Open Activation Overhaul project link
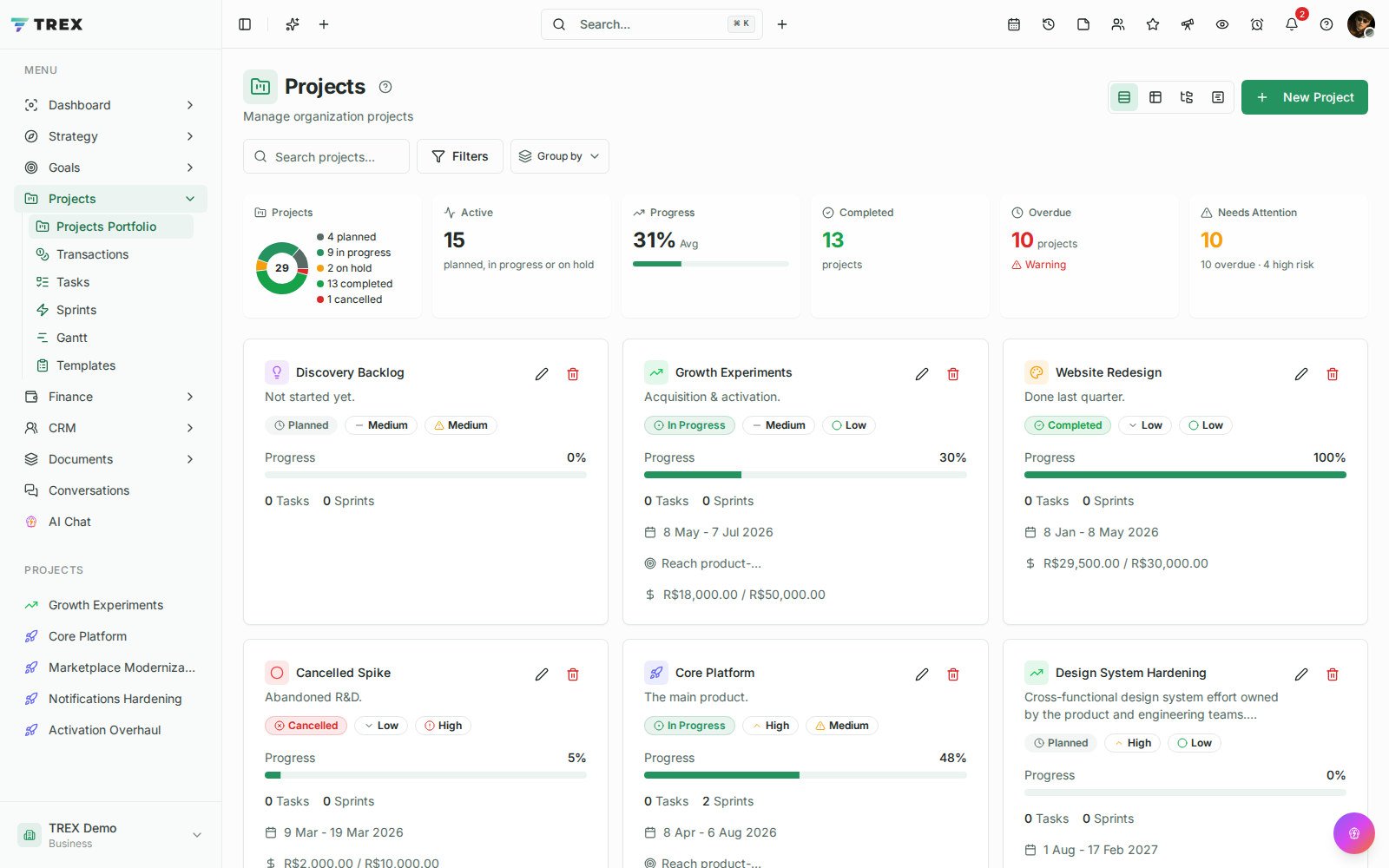The height and width of the screenshot is (868, 1389). click(111, 730)
